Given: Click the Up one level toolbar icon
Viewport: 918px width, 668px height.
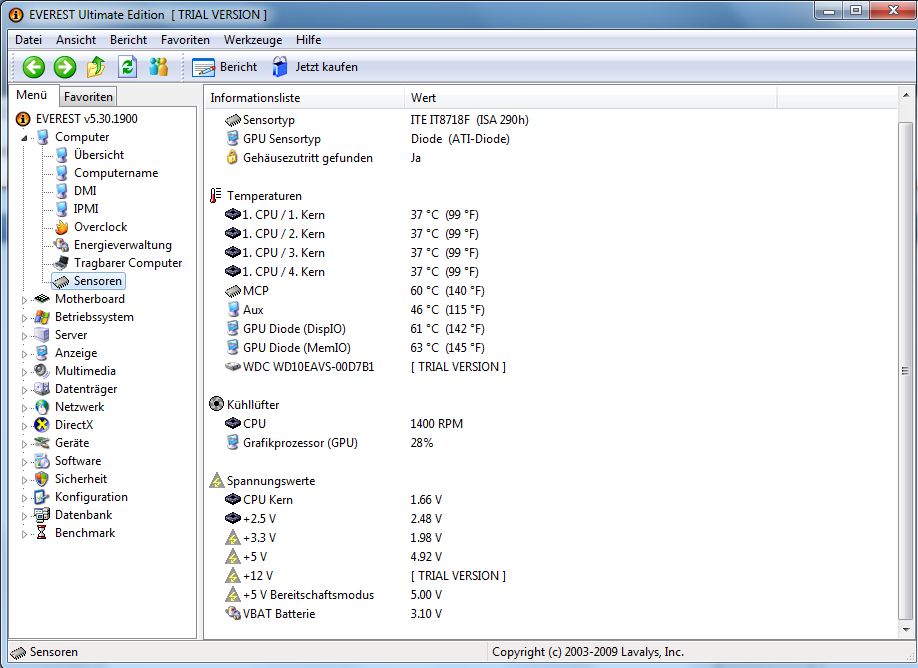Looking at the screenshot, I should tap(96, 67).
